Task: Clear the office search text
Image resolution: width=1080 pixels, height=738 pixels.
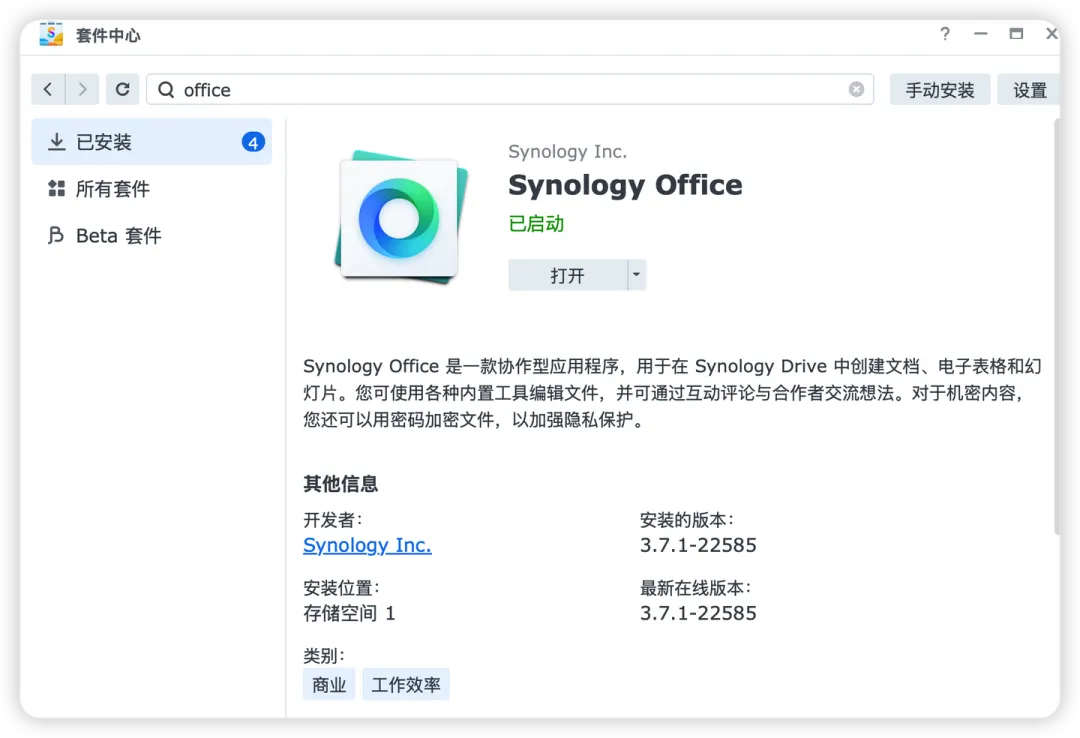Action: coord(856,90)
